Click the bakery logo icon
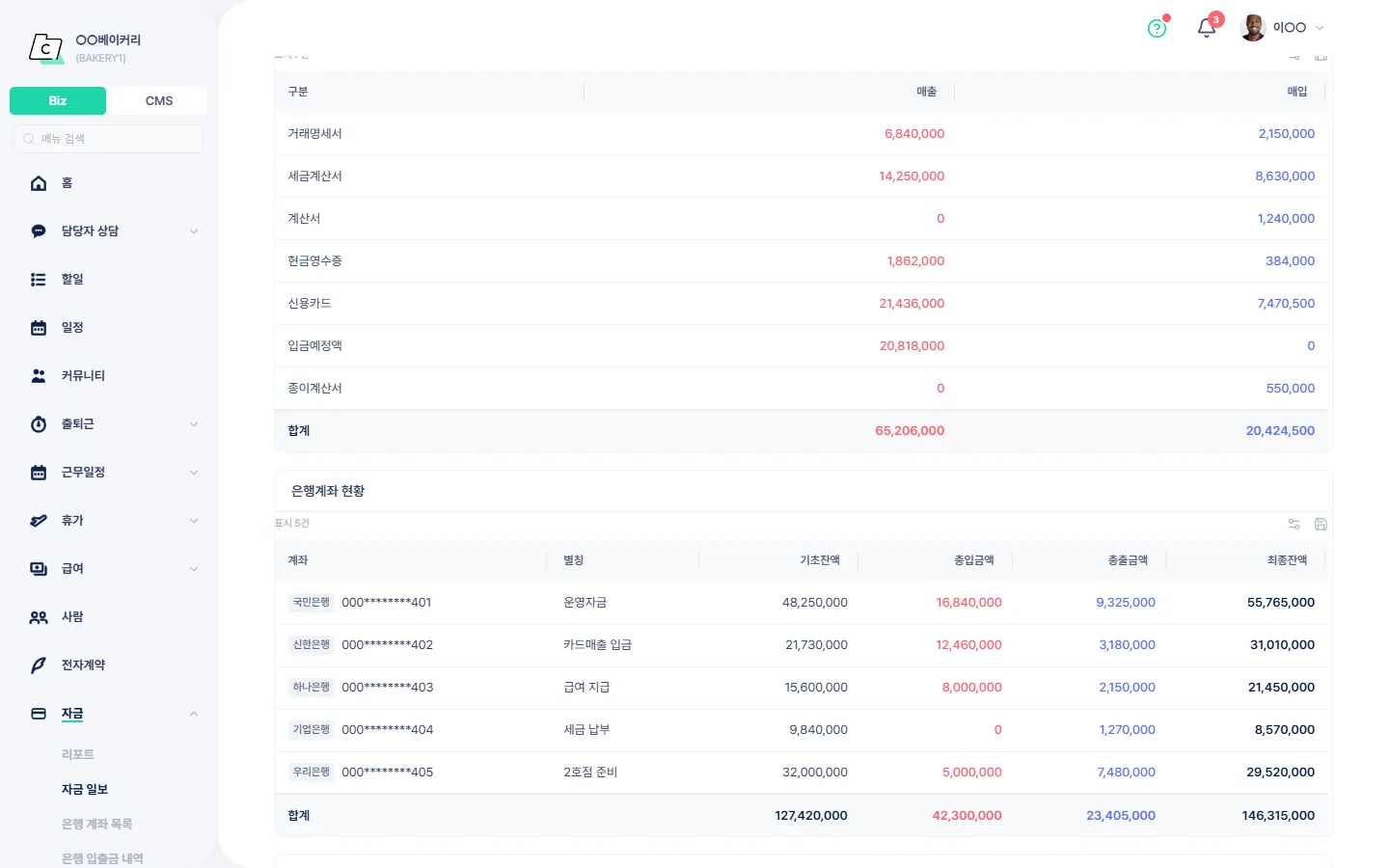Viewport: 1389px width, 868px height. click(x=46, y=47)
